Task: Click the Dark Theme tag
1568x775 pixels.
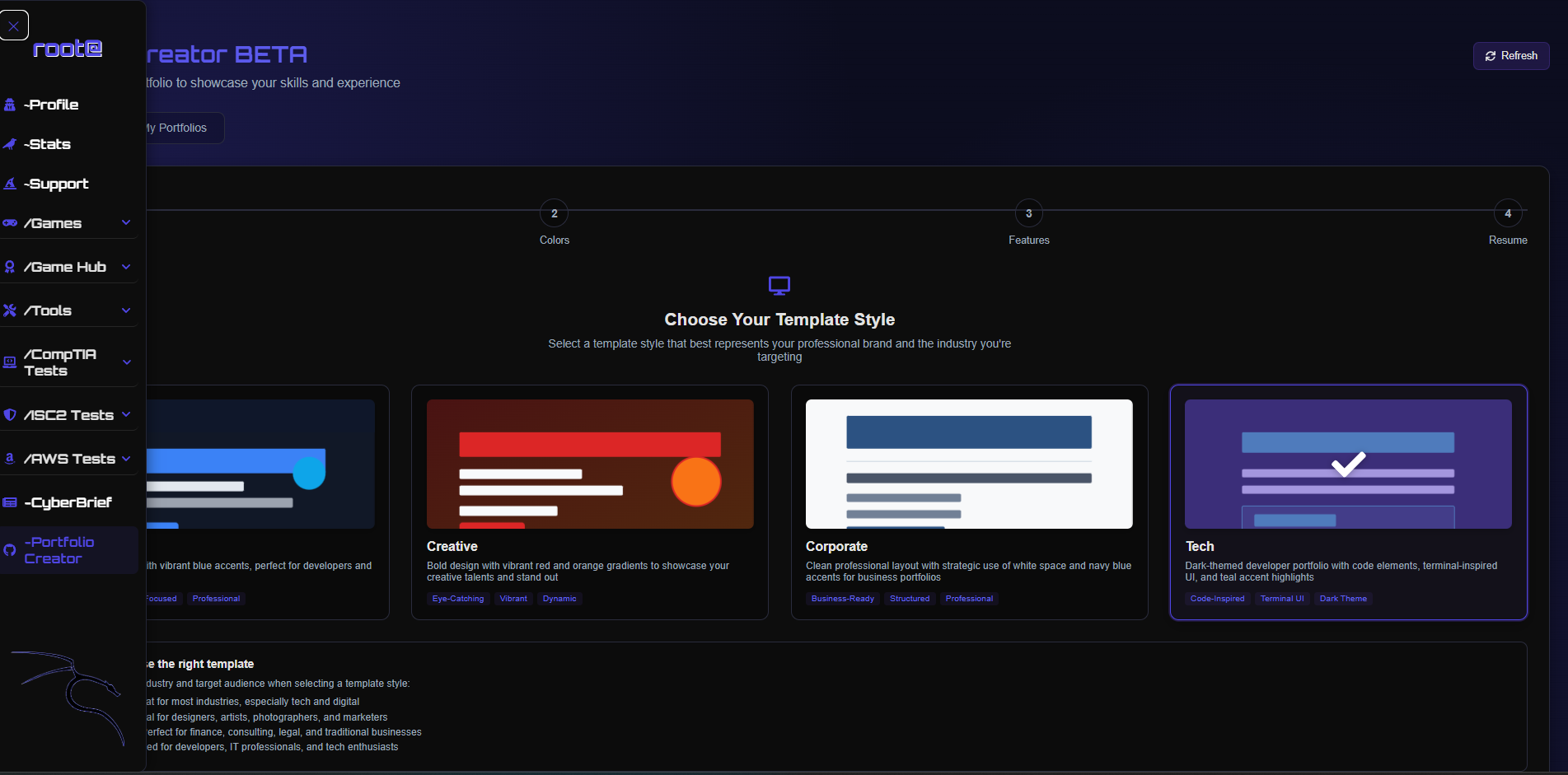Action: point(1343,599)
